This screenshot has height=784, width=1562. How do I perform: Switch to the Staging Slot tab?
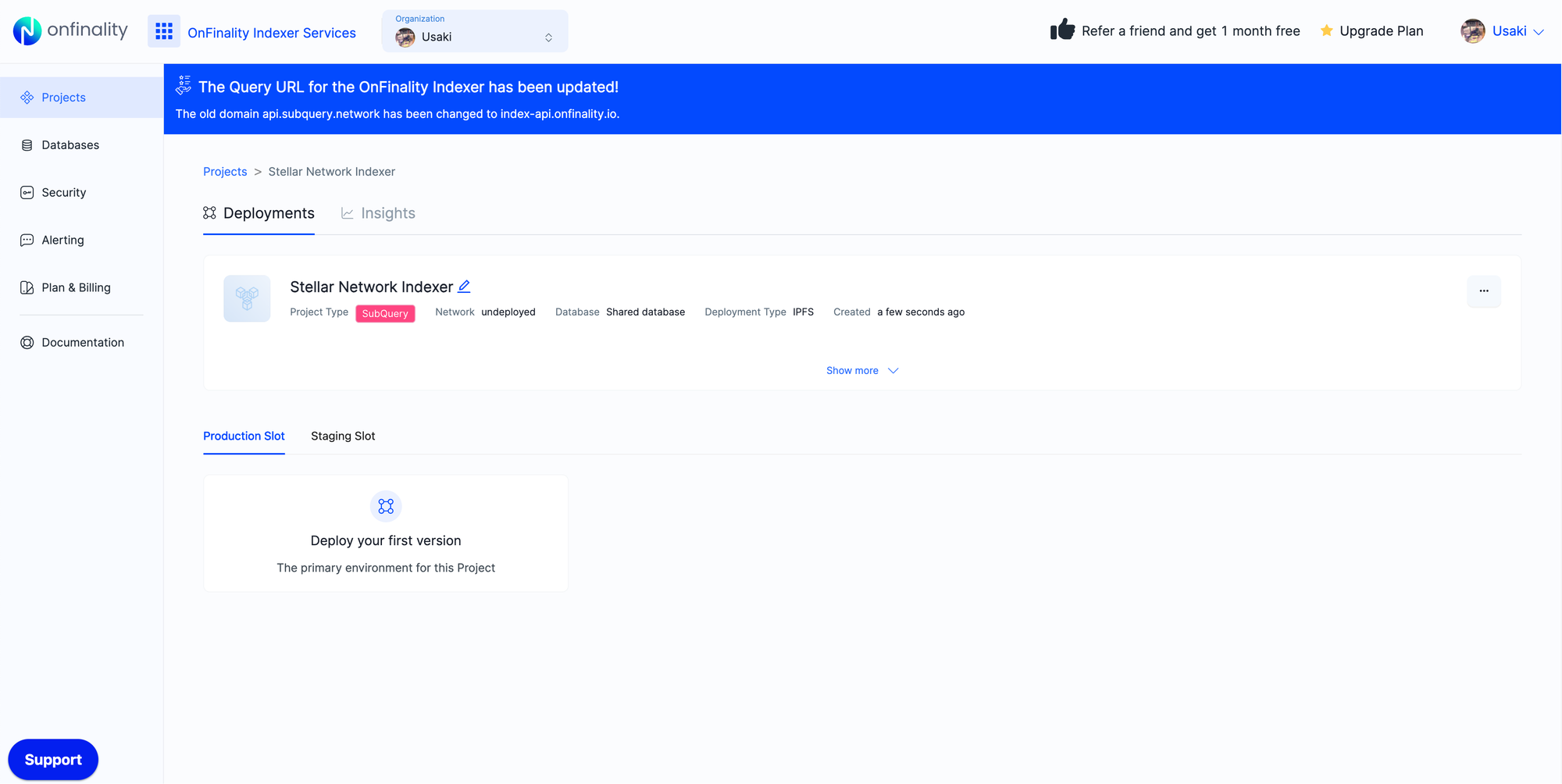pyautogui.click(x=343, y=436)
